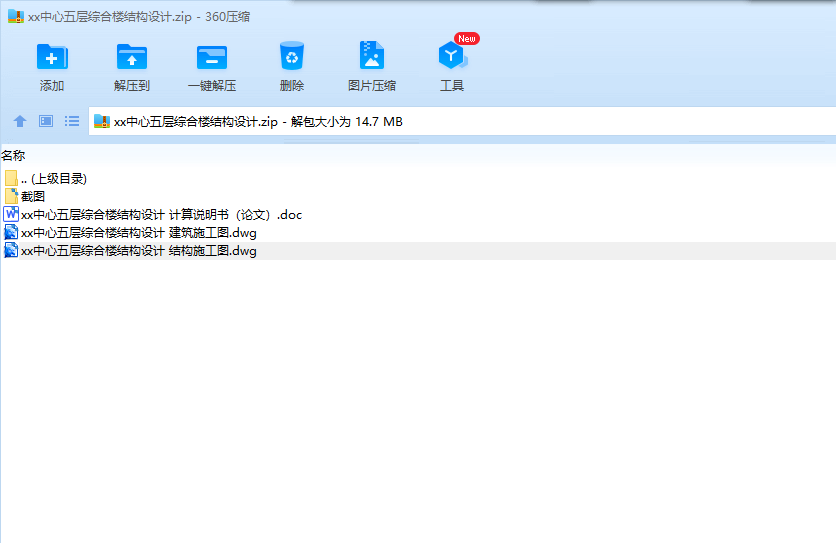Screen dimensions: 836x543
Task: Open the 图片压缩 image compression tool
Action: click(x=372, y=55)
